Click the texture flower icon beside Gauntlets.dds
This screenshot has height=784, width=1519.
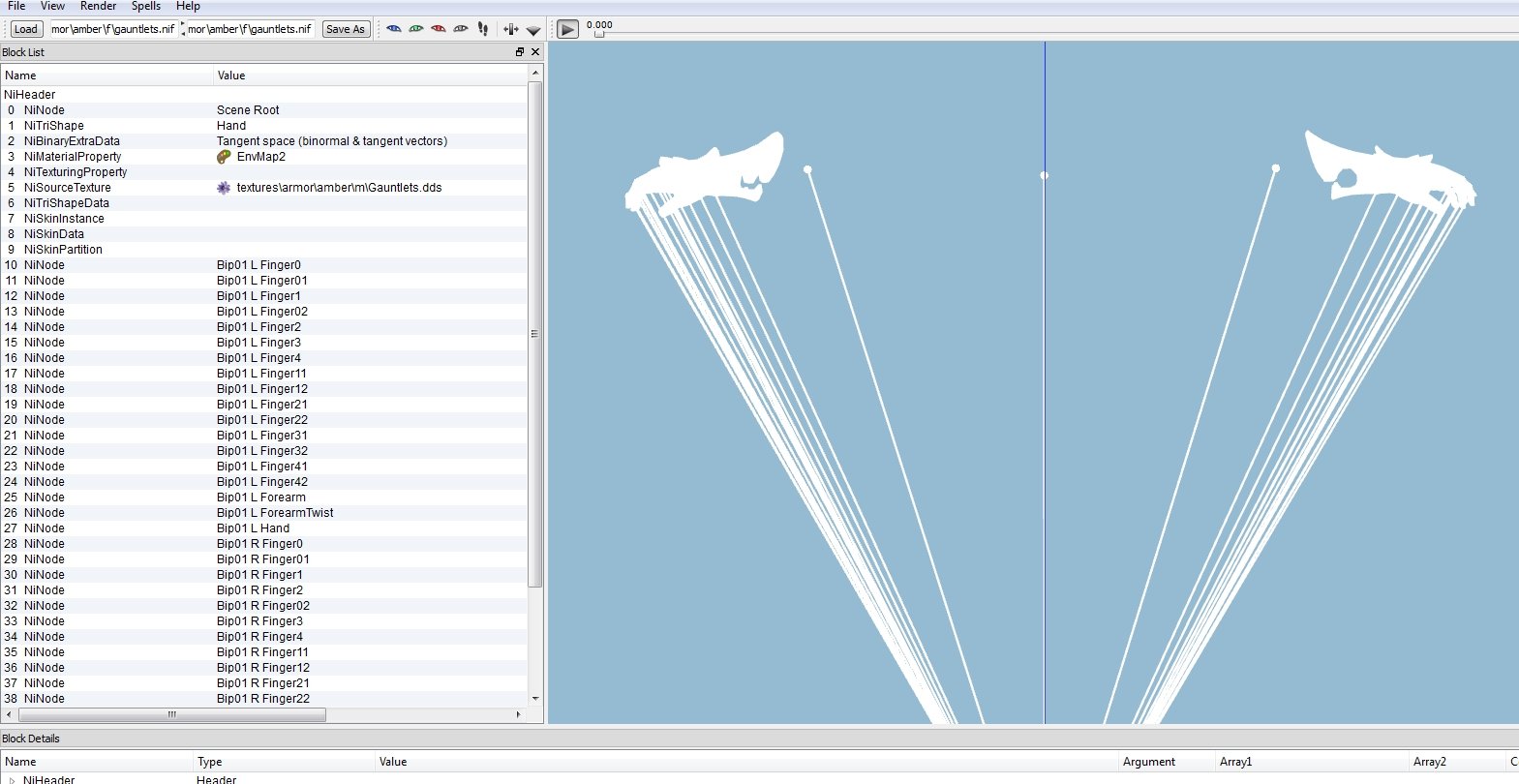[x=224, y=188]
